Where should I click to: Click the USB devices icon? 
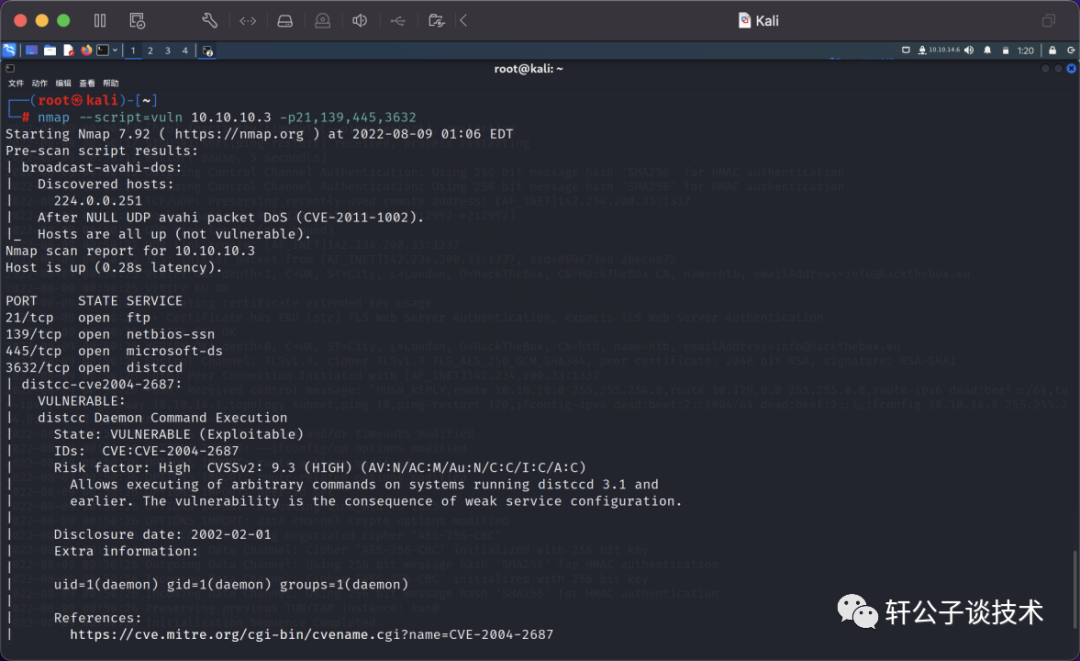(397, 21)
